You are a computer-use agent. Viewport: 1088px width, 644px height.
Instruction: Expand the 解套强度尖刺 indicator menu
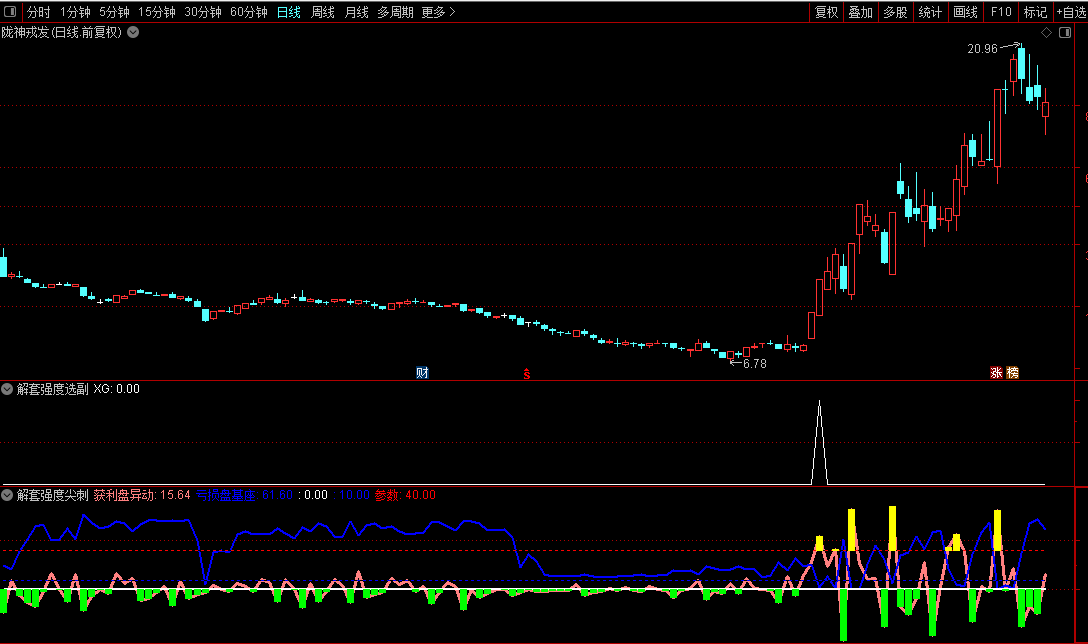(7, 495)
